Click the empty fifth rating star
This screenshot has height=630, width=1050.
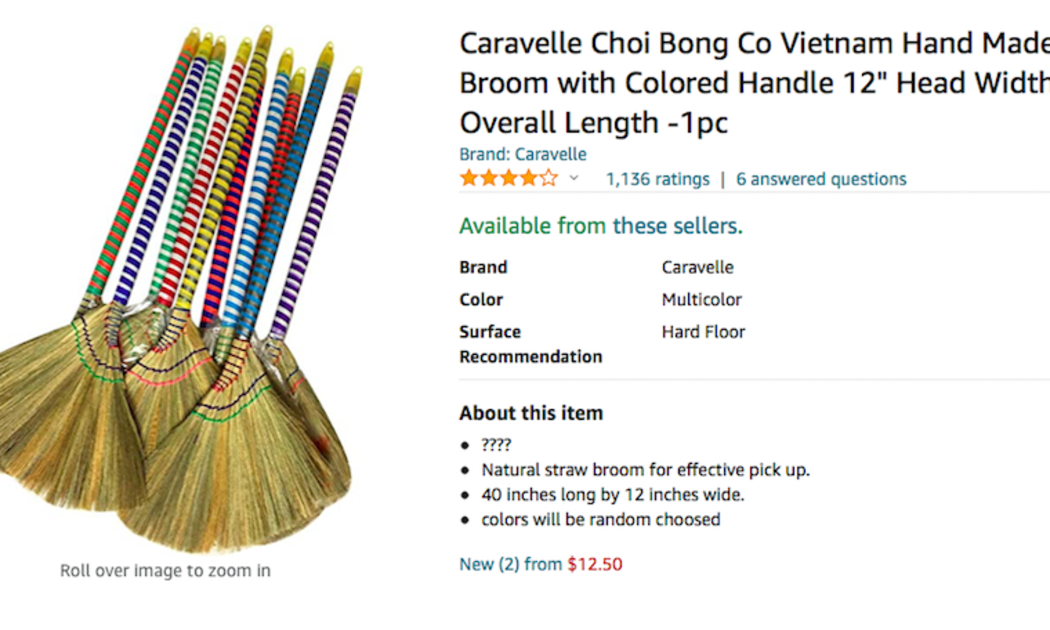[x=548, y=179]
